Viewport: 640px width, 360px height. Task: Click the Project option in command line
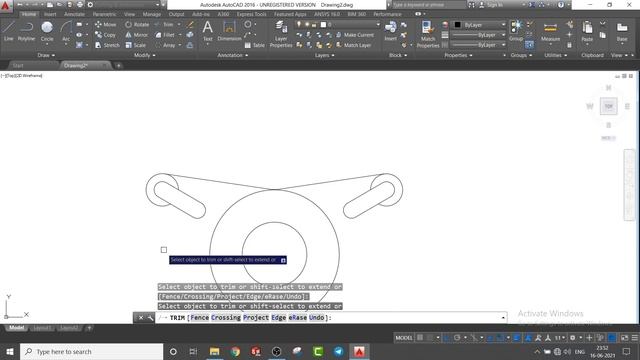[256, 318]
